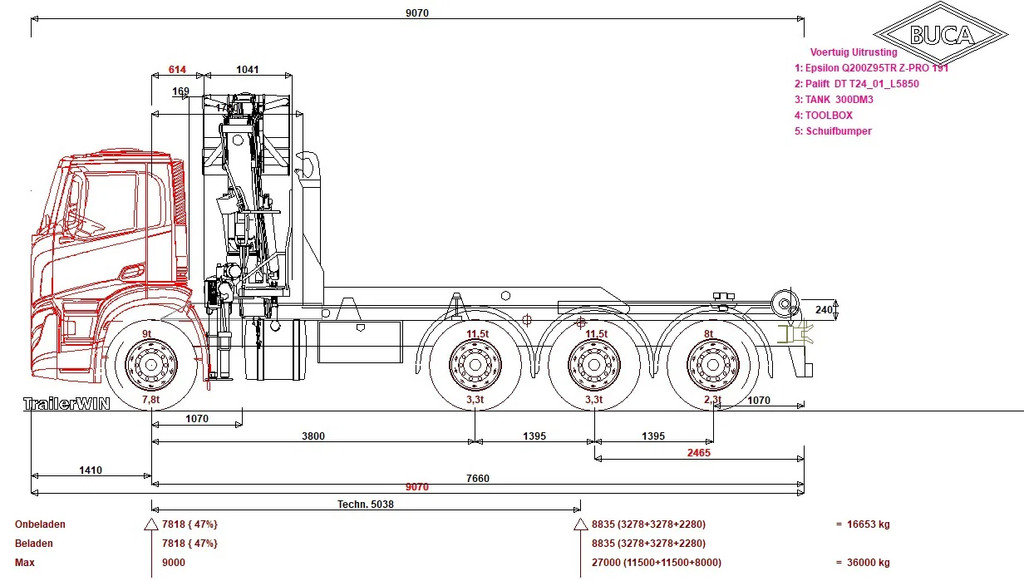Viewport: 1024px width, 580px height.
Task: Select the rearmost axle wheel
Action: [x=712, y=364]
